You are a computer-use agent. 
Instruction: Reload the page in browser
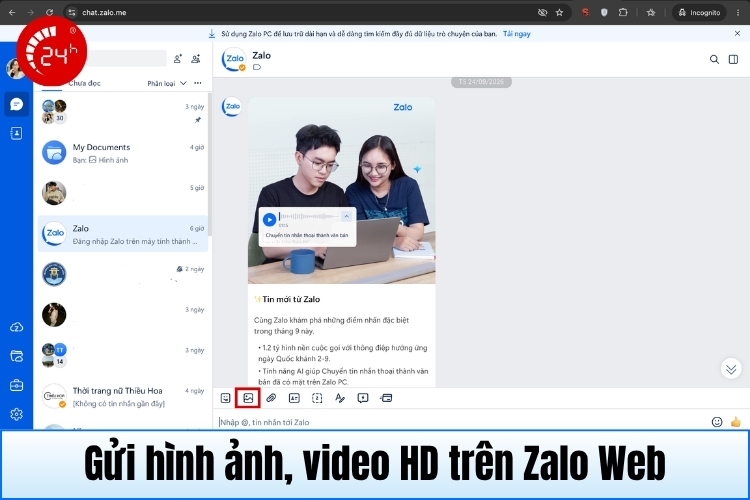click(x=49, y=12)
